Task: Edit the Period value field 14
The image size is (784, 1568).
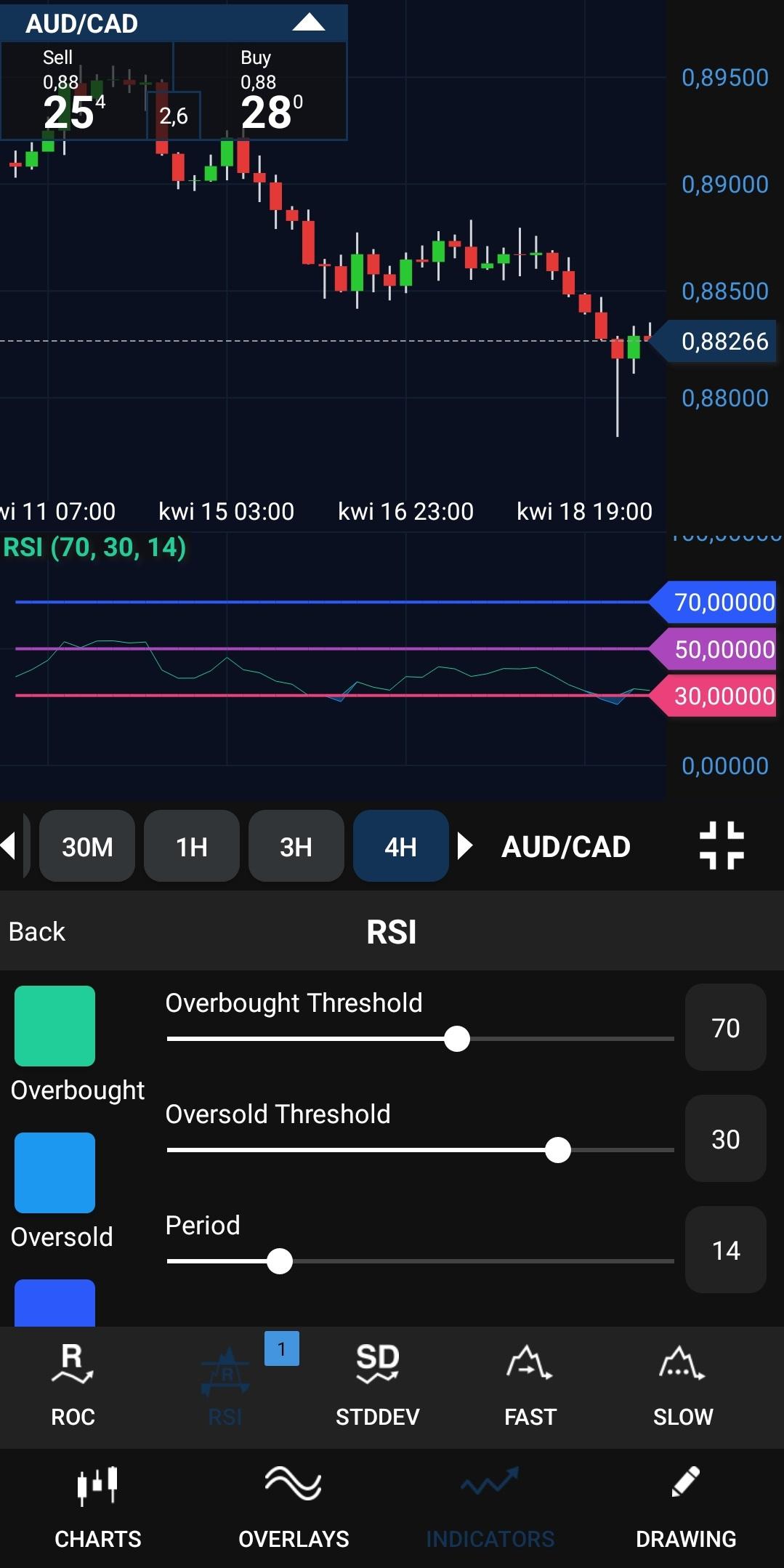Action: pyautogui.click(x=725, y=1250)
